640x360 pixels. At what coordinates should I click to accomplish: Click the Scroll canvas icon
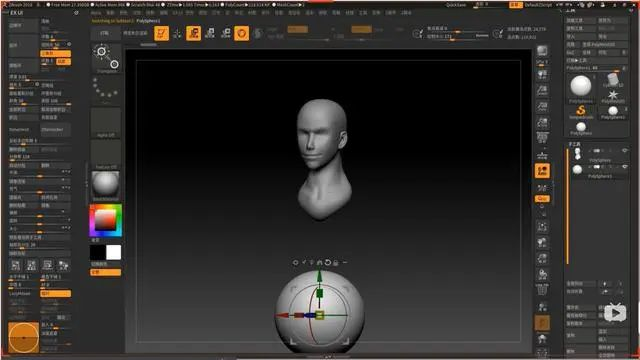point(542,75)
